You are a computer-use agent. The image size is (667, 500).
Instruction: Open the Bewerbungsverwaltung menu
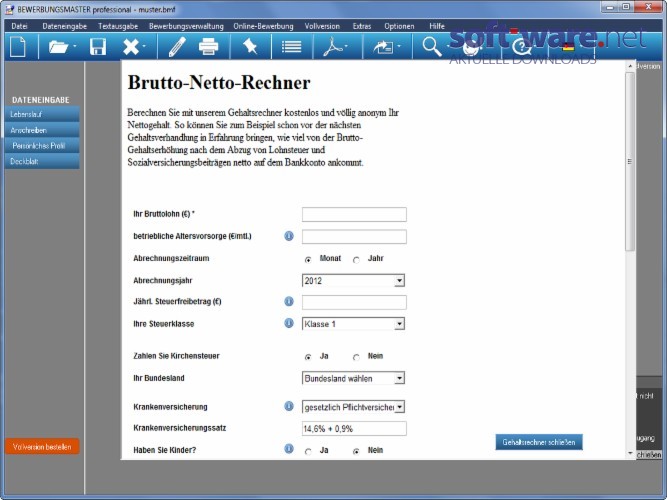tap(186, 26)
